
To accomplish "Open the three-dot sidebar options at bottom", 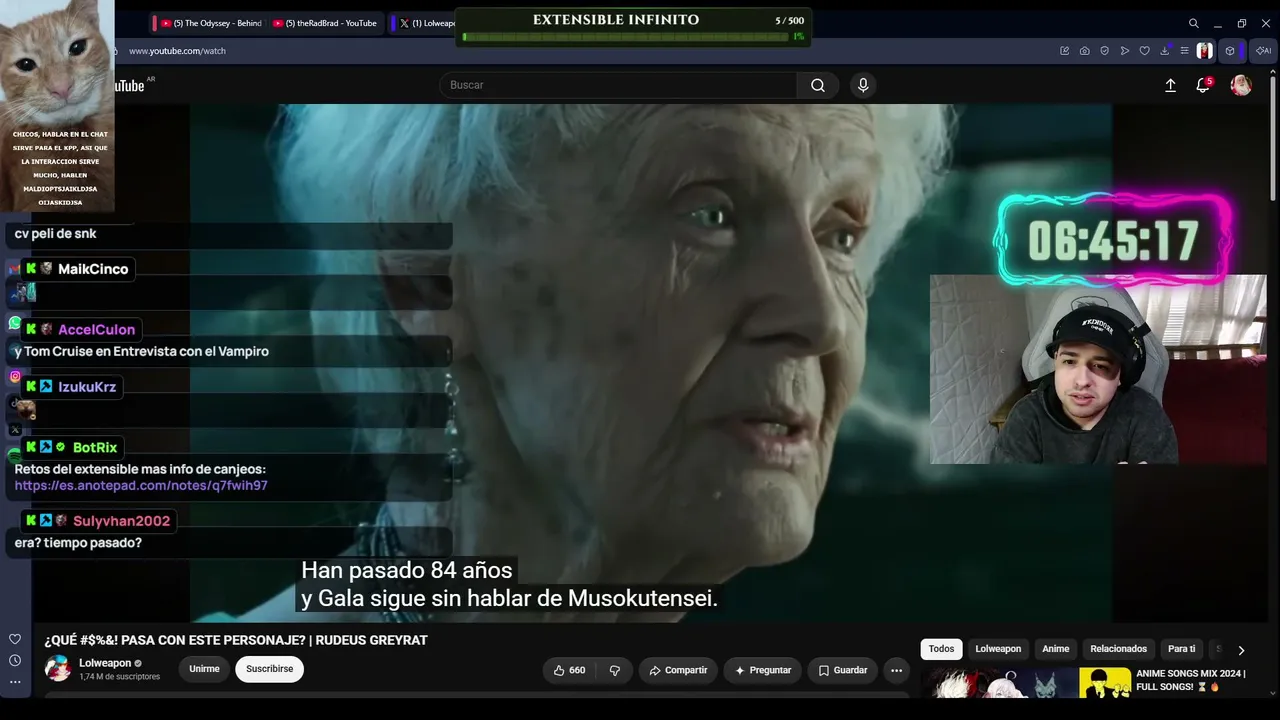I will click(x=15, y=682).
